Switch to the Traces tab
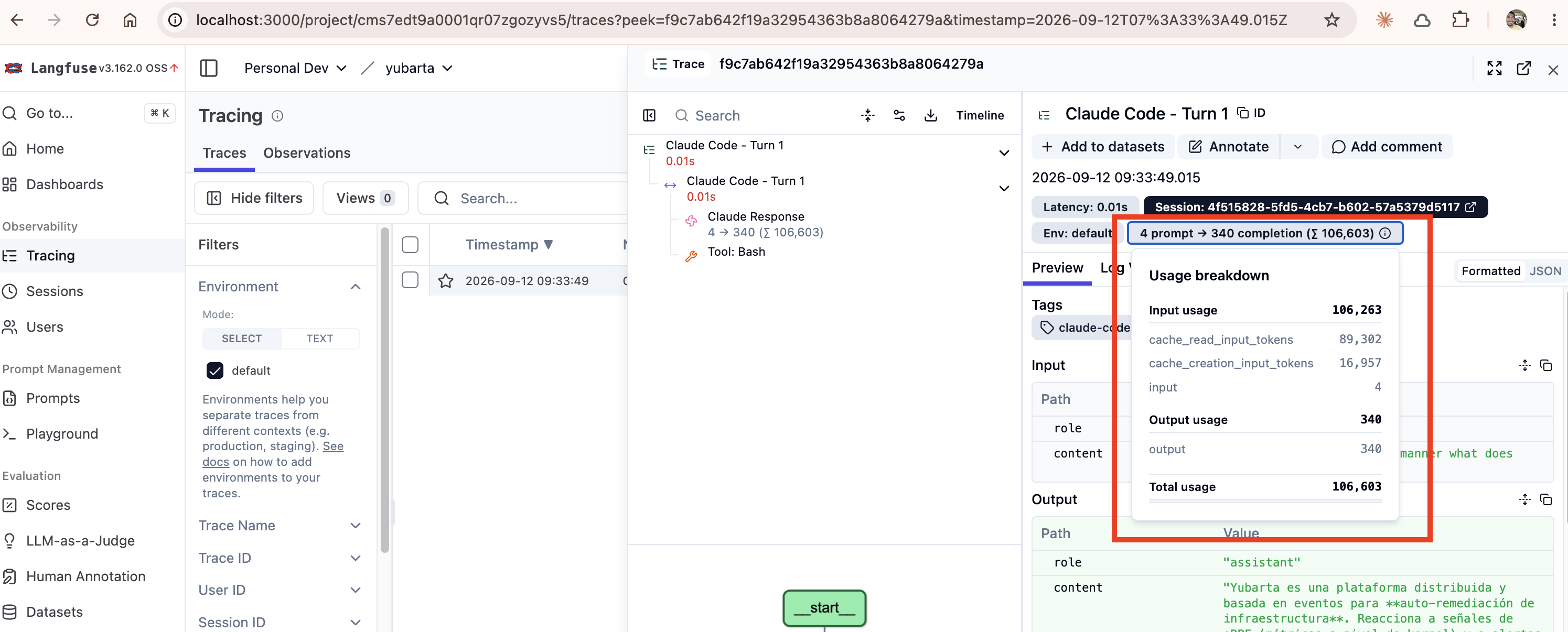The image size is (1568, 632). pos(224,154)
